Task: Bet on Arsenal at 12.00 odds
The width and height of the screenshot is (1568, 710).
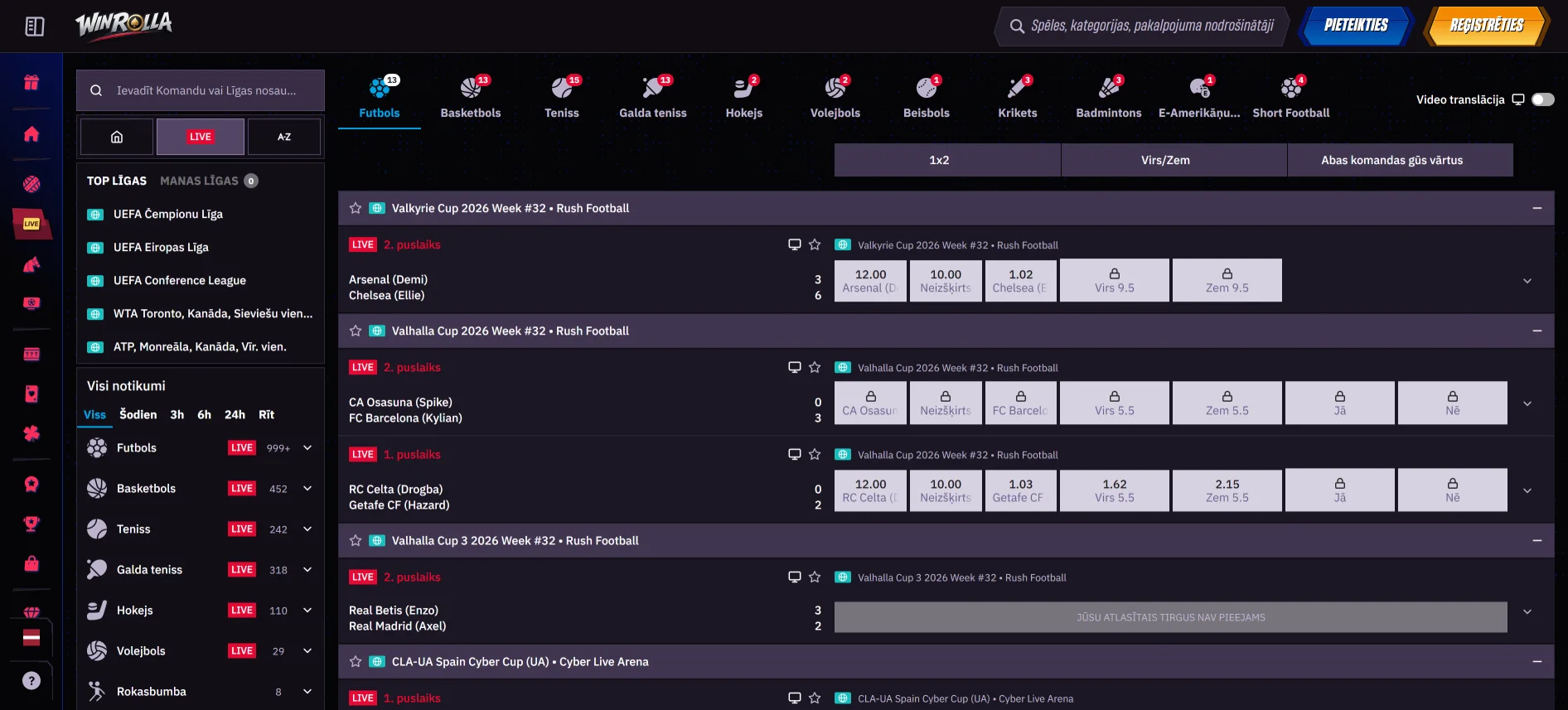Action: (x=870, y=280)
